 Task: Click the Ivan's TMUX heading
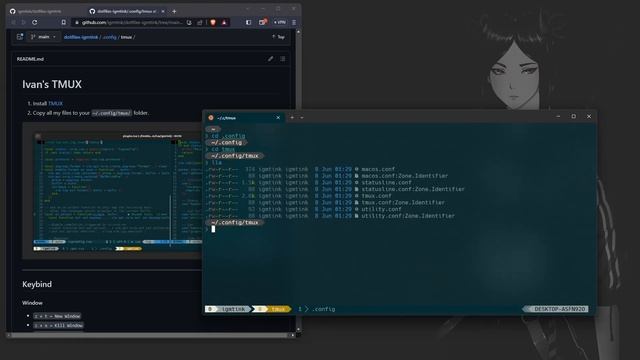(52, 84)
